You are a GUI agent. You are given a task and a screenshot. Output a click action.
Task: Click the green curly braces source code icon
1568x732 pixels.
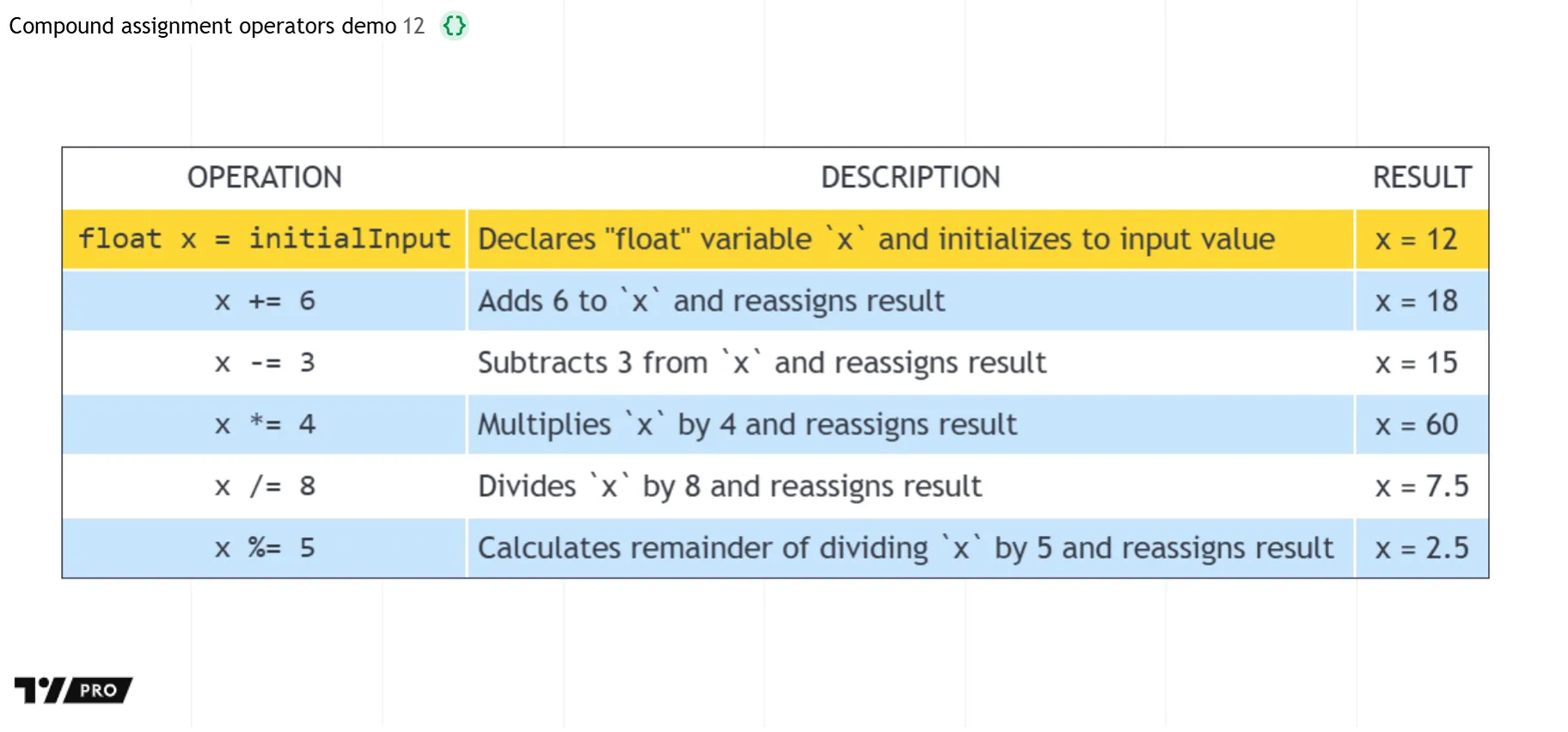(x=454, y=26)
